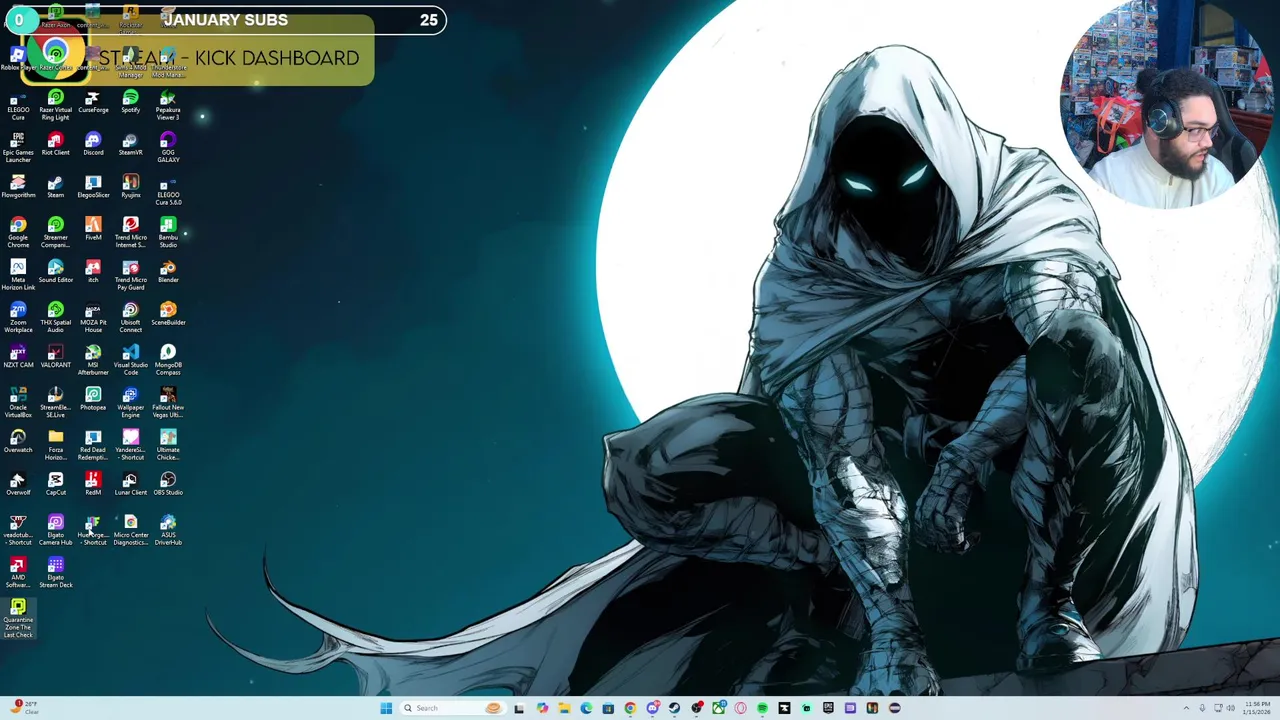Screen dimensions: 1280x720
Task: Select the ASUS DriverHub desktop icon
Action: click(x=168, y=530)
